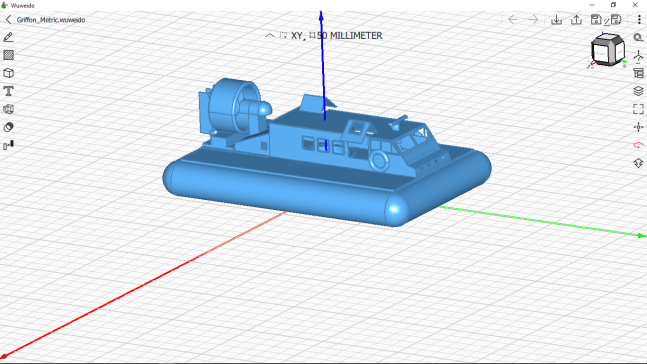The image size is (647, 364).
Task: Undo with the left arrow
Action: (513, 19)
